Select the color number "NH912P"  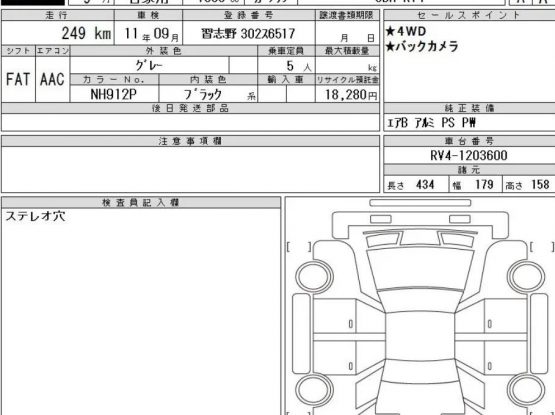coord(113,94)
